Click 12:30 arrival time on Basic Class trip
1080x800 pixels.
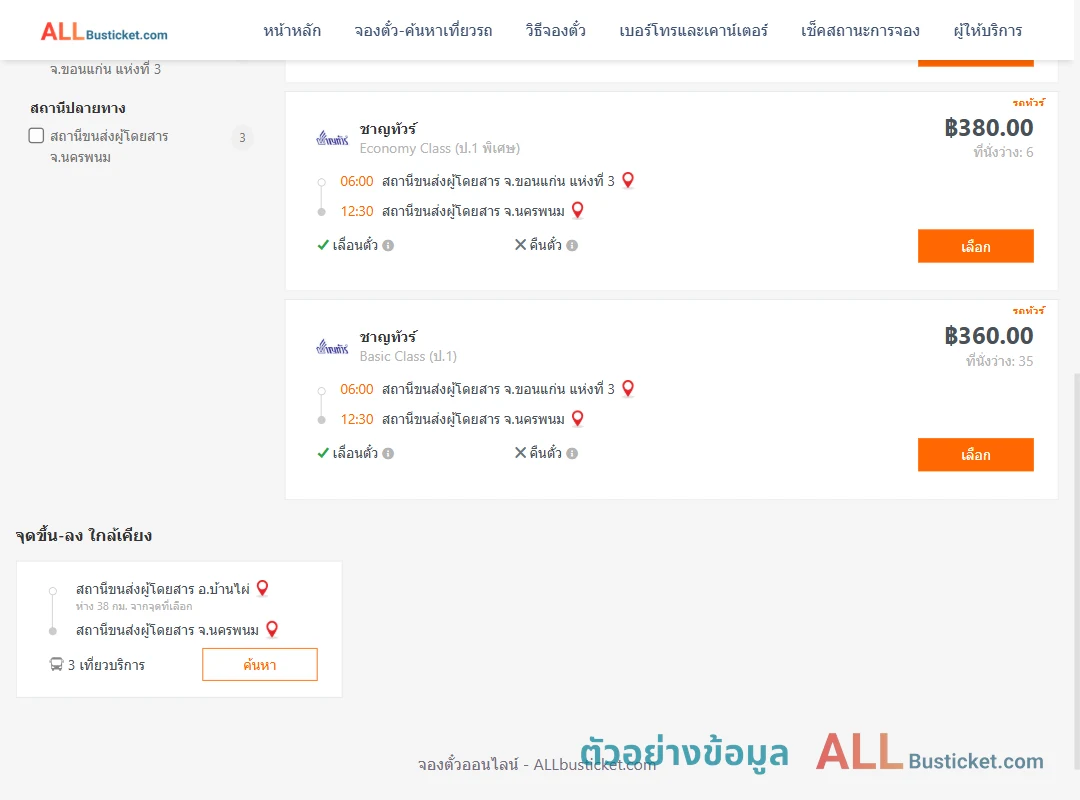point(357,419)
